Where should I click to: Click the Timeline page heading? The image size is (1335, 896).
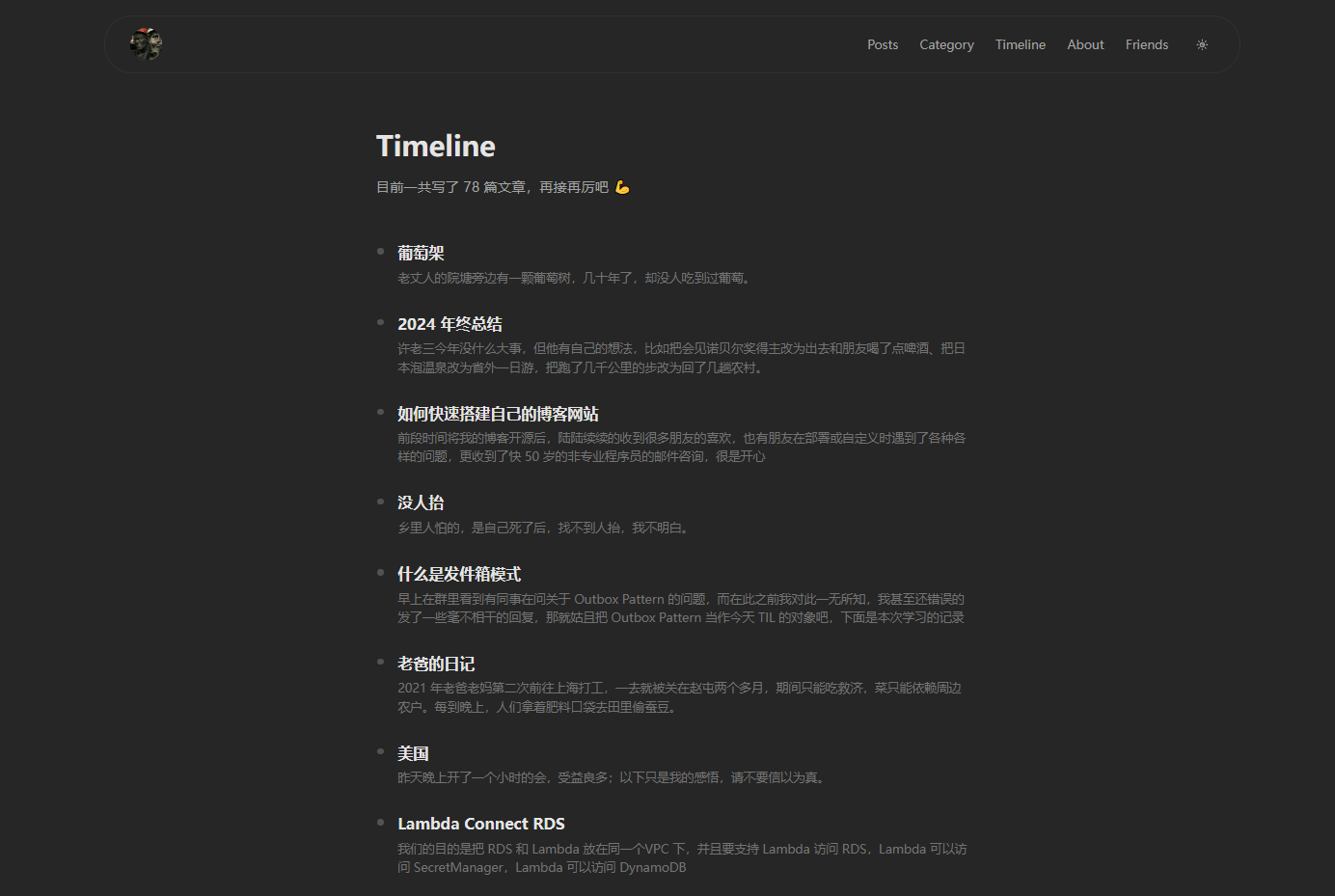[x=435, y=146]
